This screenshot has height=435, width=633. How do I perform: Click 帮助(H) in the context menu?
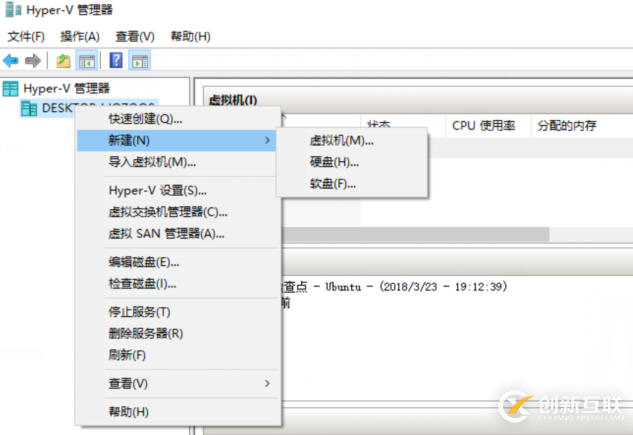pyautogui.click(x=177, y=412)
